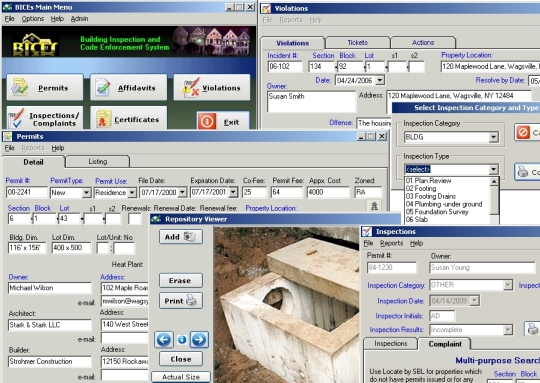Click Bldg. Dim. field 116' x 156'
The height and width of the screenshot is (383, 540).
pos(27,248)
